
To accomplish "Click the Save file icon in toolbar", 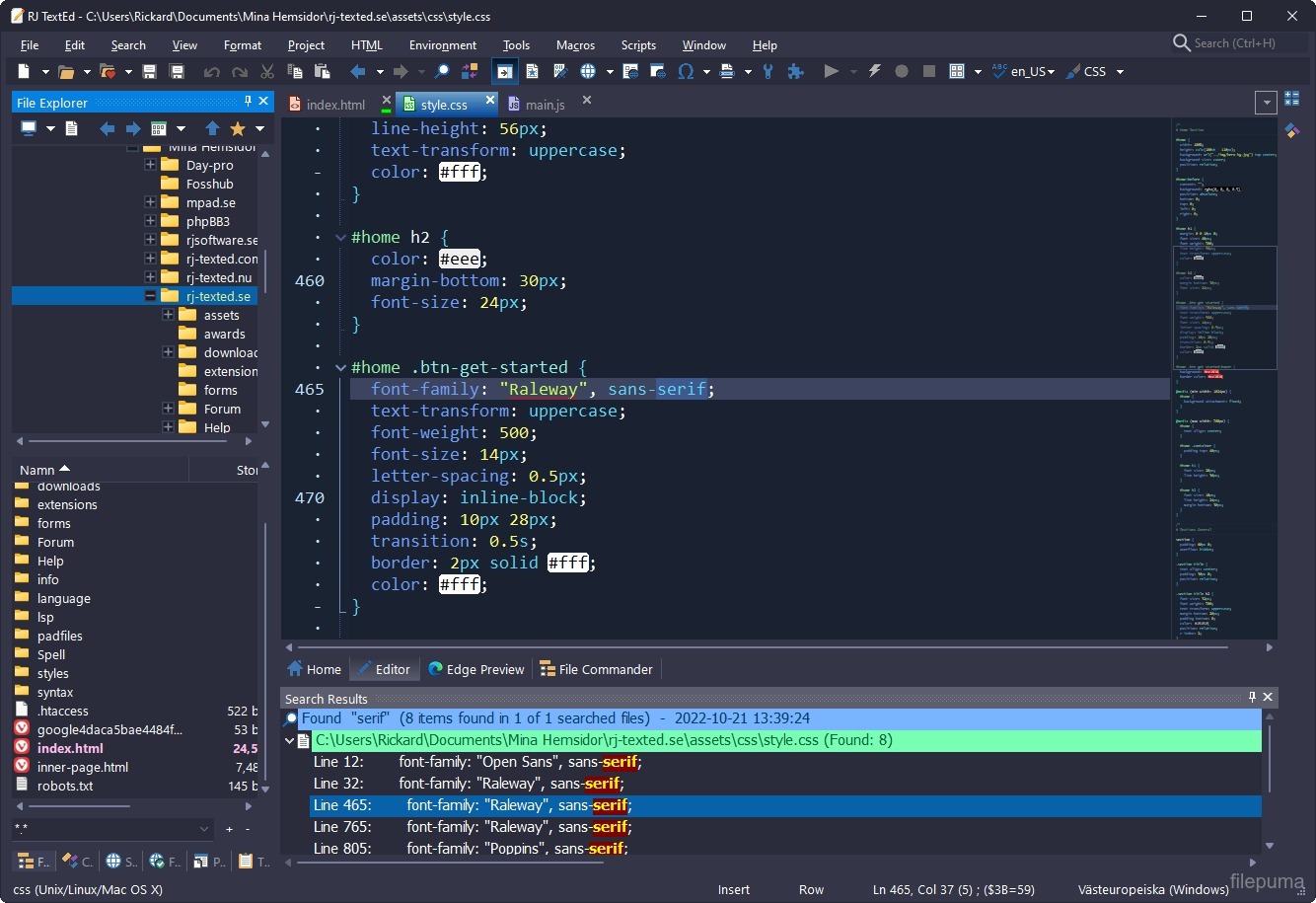I will click(150, 72).
